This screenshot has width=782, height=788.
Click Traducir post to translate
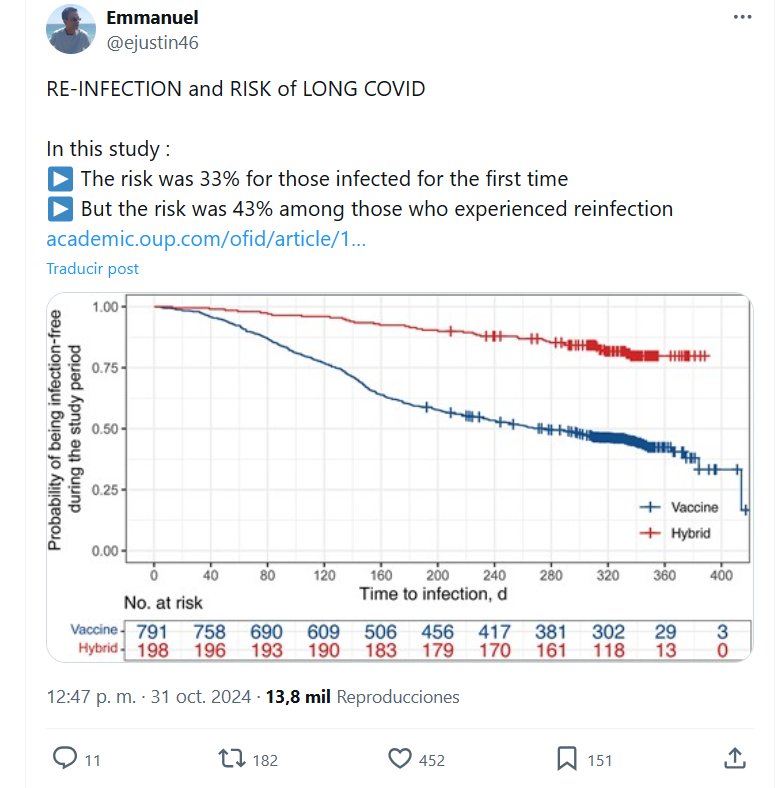click(93, 268)
